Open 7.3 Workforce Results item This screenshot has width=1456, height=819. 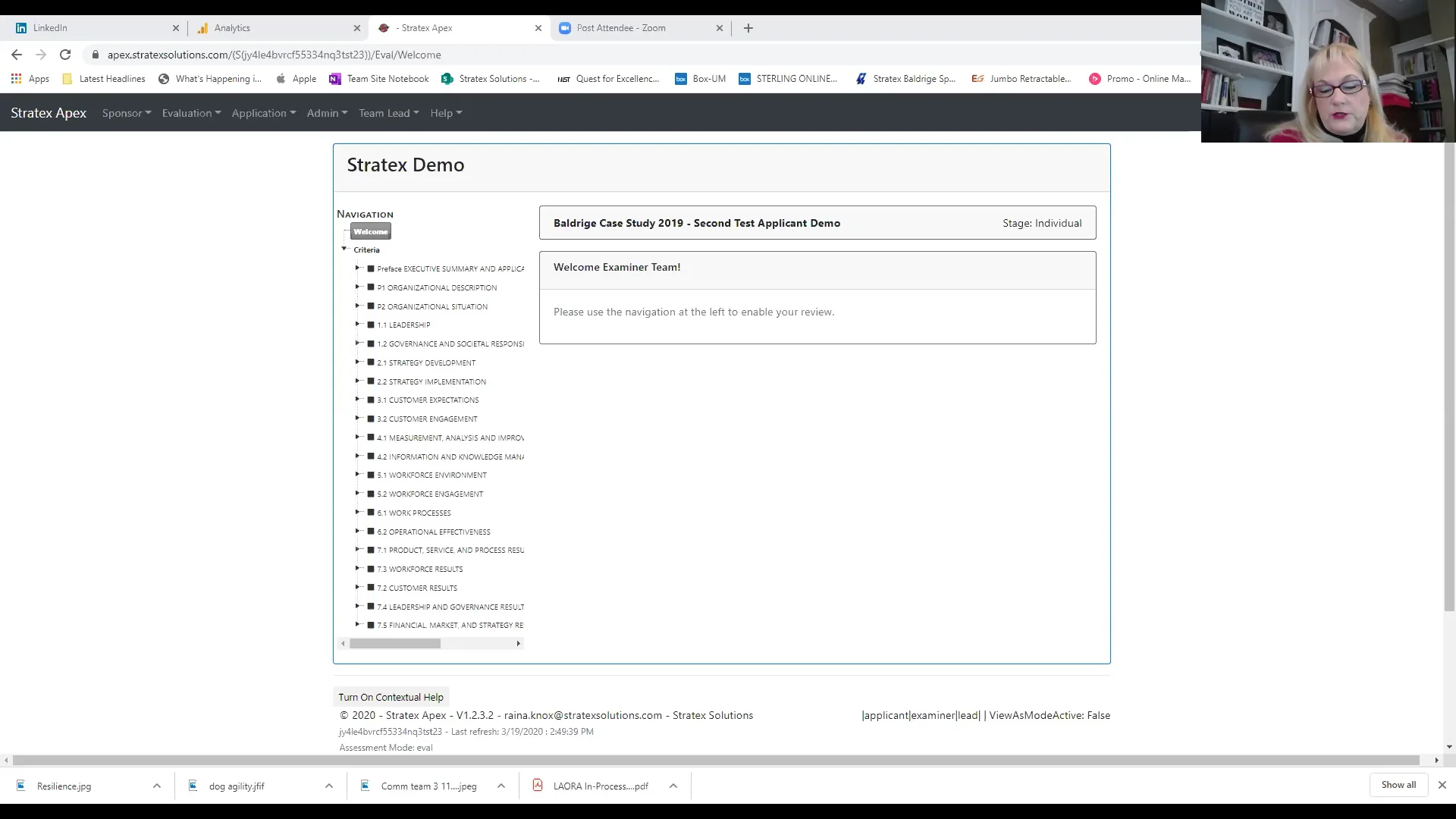(x=420, y=569)
